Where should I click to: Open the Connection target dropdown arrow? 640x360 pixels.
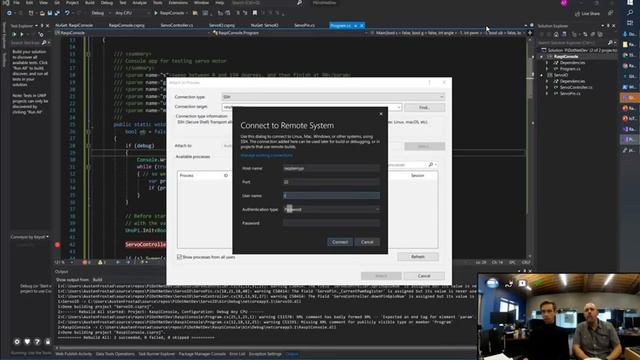pyautogui.click(x=399, y=107)
